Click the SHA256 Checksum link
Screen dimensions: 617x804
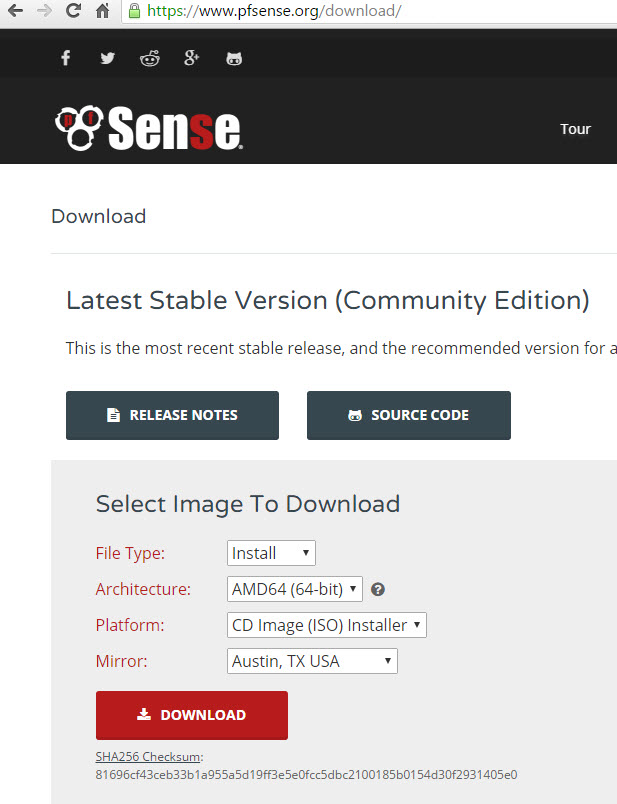(x=148, y=757)
